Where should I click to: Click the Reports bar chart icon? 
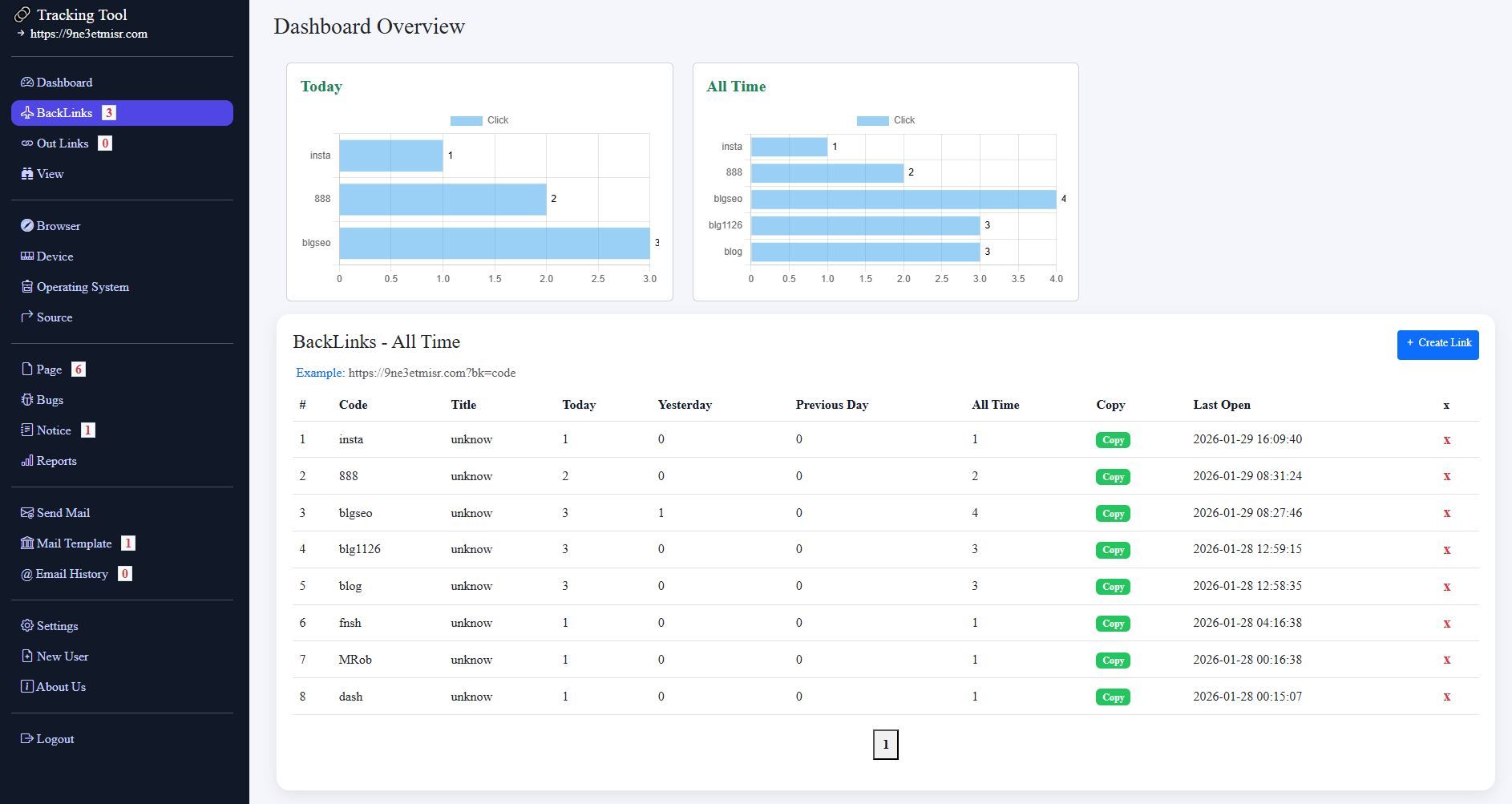coord(26,461)
